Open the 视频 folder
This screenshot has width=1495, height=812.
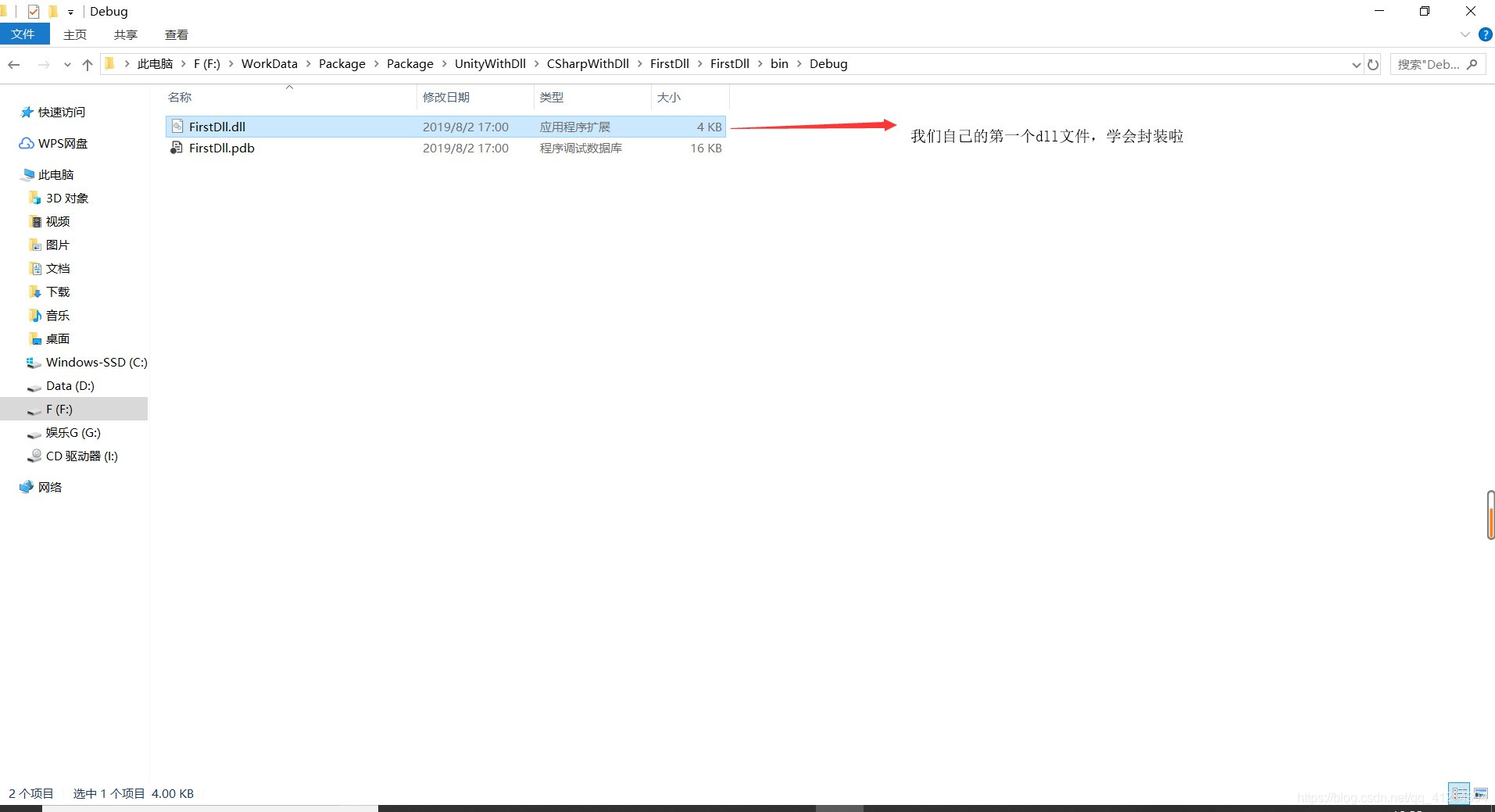tap(58, 222)
